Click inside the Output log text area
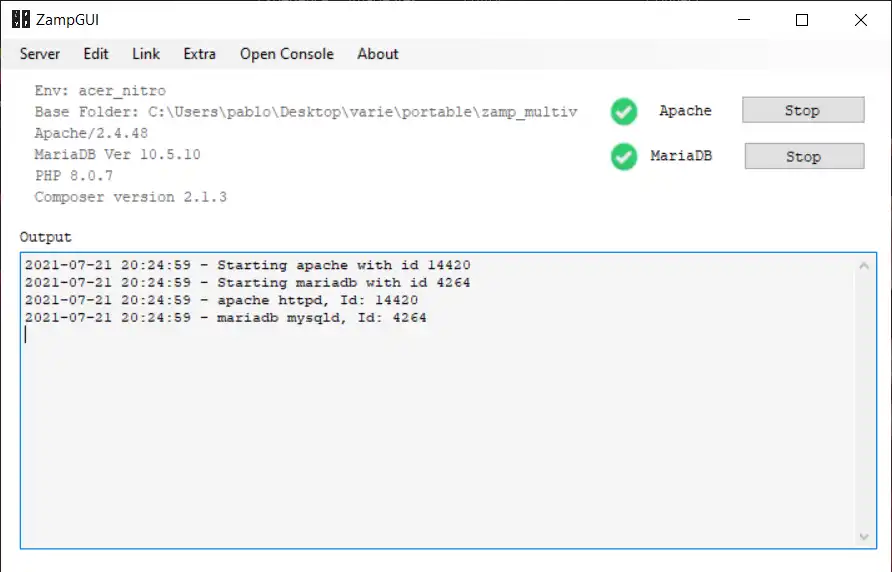The height and width of the screenshot is (572, 892). click(x=448, y=401)
